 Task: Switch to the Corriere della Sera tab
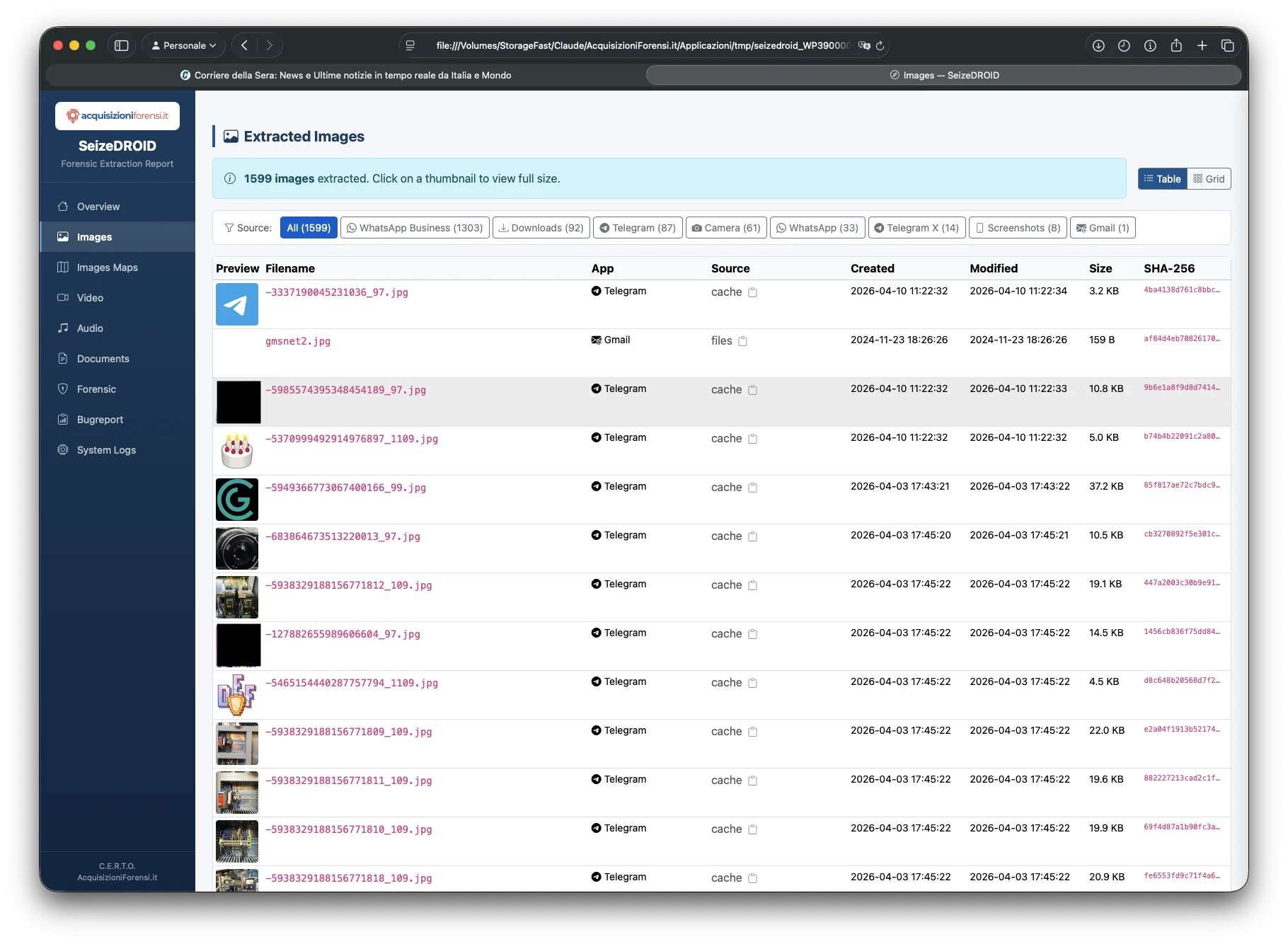(345, 75)
